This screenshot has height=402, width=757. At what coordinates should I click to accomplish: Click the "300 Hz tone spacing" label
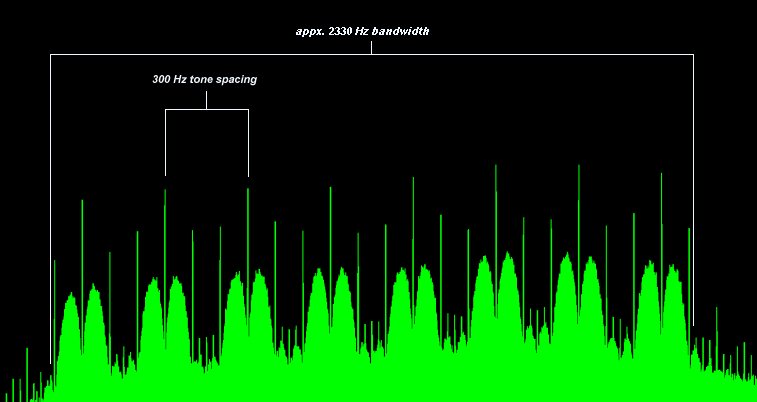click(x=204, y=79)
